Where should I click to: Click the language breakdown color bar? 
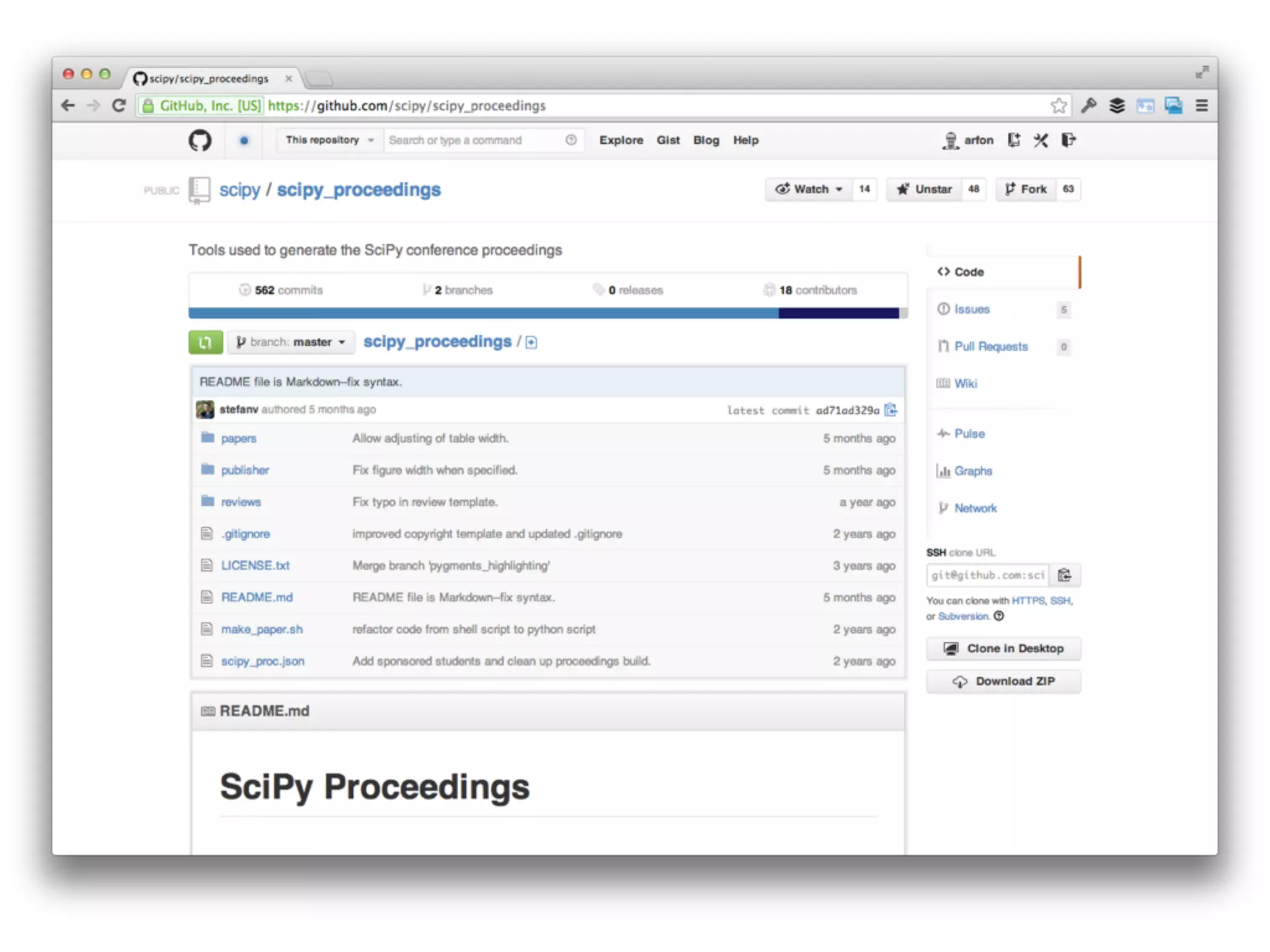(546, 314)
